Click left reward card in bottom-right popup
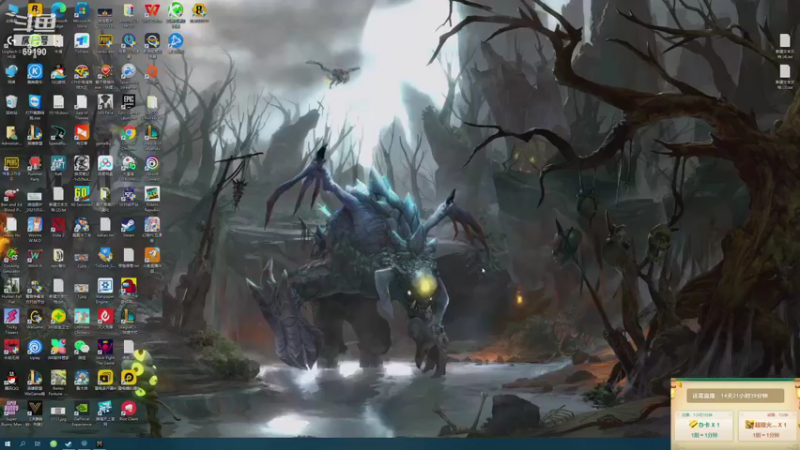The width and height of the screenshot is (800, 450). 704,426
